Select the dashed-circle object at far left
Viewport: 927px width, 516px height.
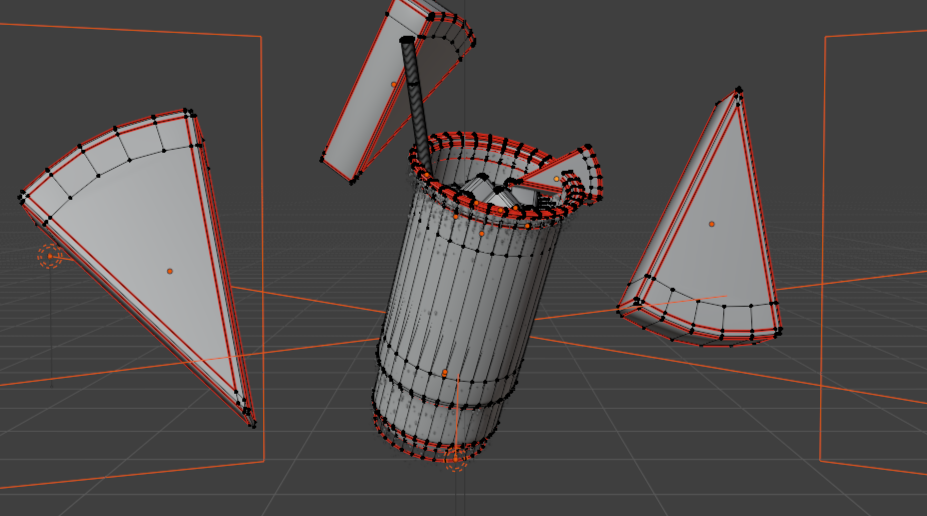pyautogui.click(x=50, y=257)
